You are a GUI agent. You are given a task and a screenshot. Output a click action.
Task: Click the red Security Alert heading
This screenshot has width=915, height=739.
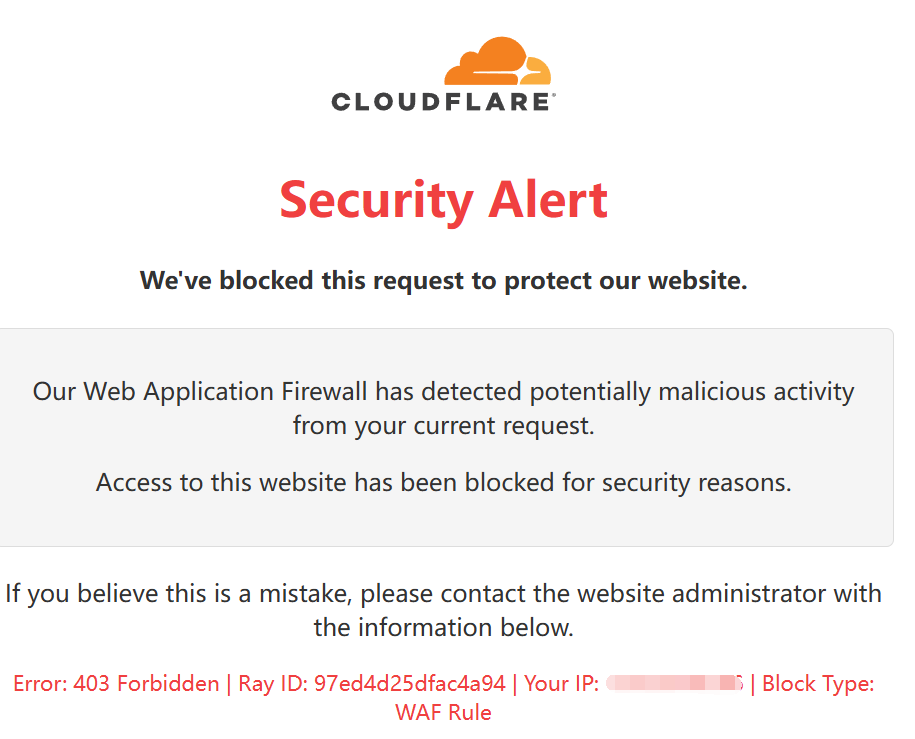point(443,200)
